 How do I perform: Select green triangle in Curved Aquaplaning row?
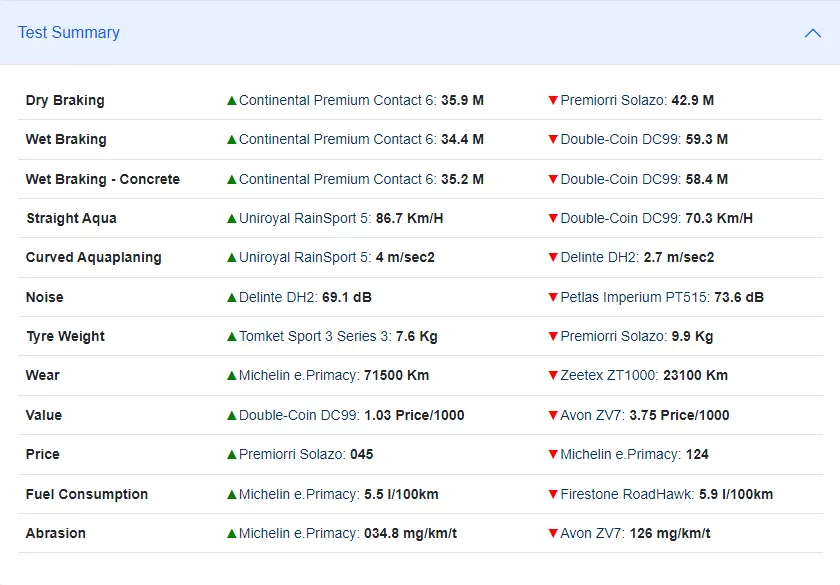232,257
